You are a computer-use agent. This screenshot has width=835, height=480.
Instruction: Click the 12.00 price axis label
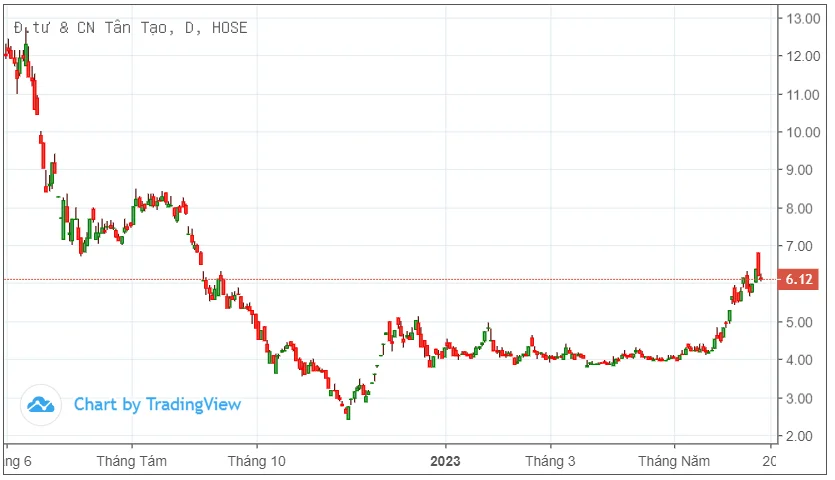pos(803,56)
